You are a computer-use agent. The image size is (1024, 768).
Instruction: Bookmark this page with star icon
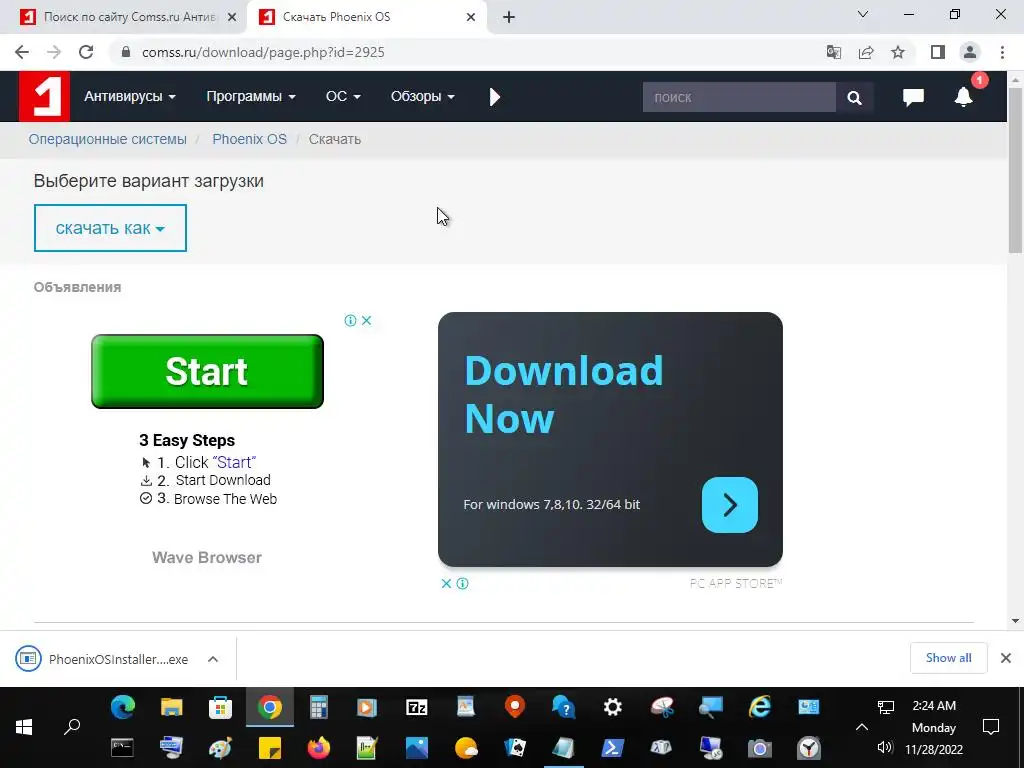coord(898,52)
